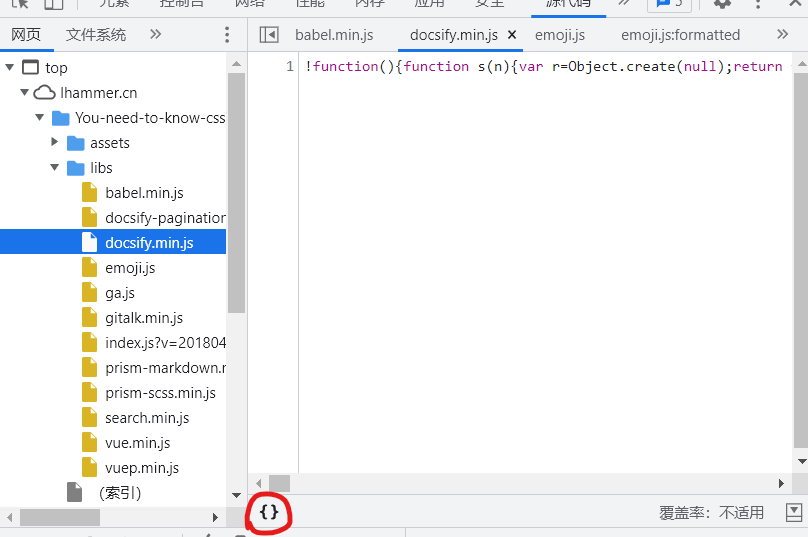
Task: Click the bottom-right show drawer icon
Action: (x=794, y=512)
